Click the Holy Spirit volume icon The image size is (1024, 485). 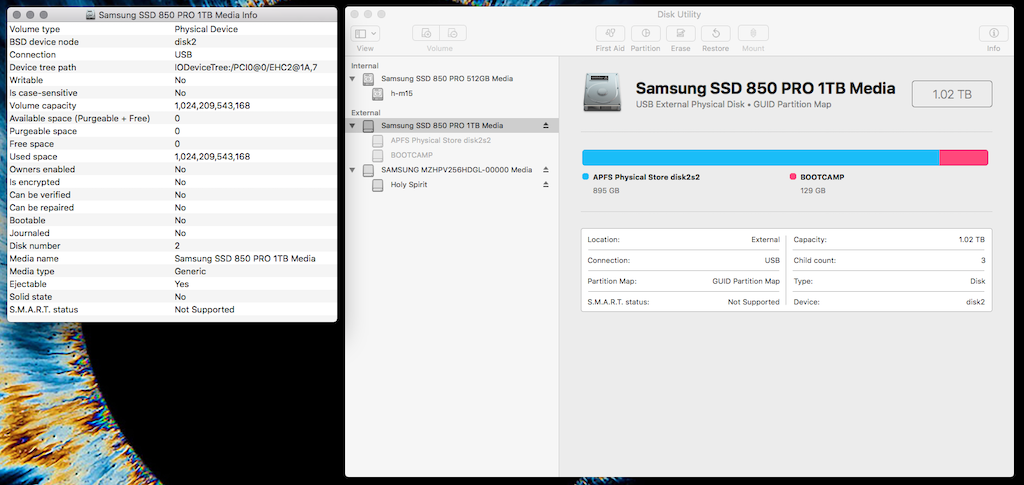click(377, 185)
